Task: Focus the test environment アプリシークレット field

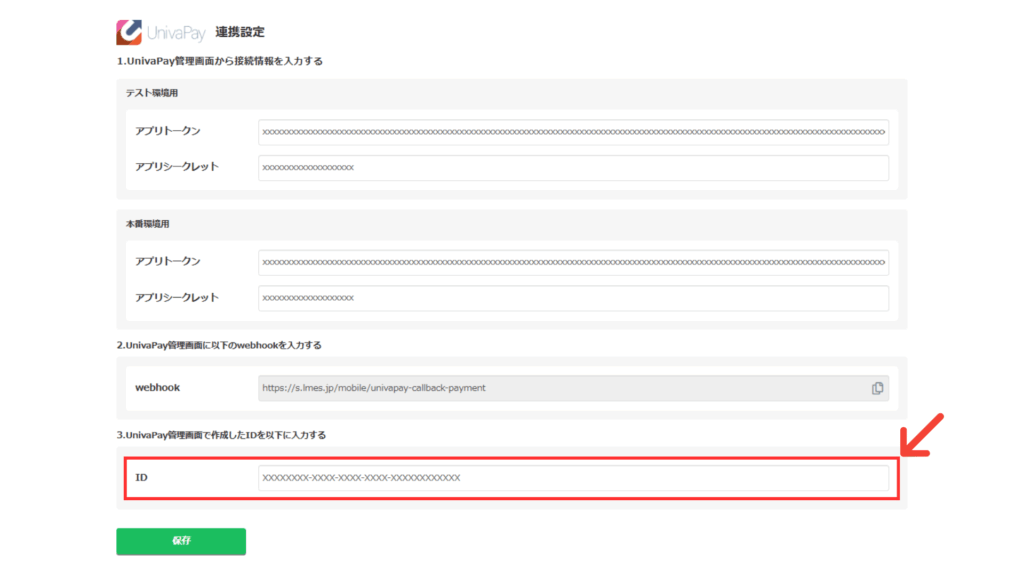Action: click(x=573, y=168)
